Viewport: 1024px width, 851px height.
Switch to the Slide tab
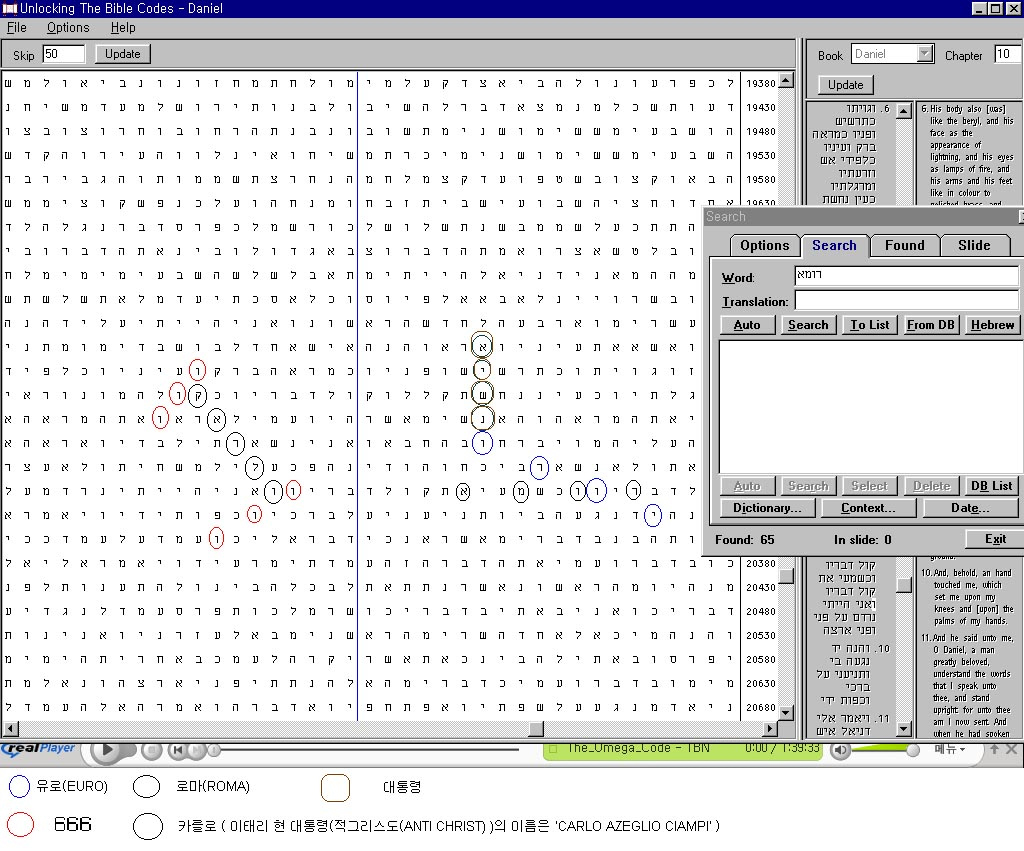click(x=974, y=246)
